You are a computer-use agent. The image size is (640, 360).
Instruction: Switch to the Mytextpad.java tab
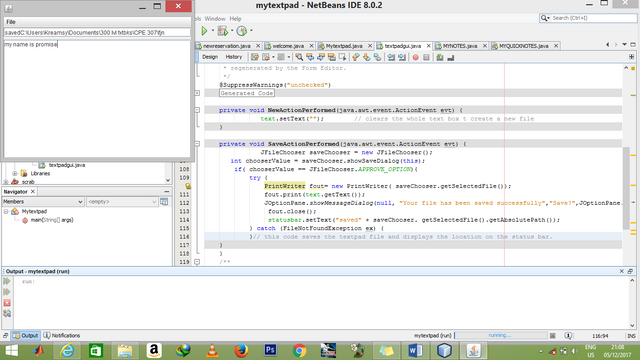click(344, 46)
